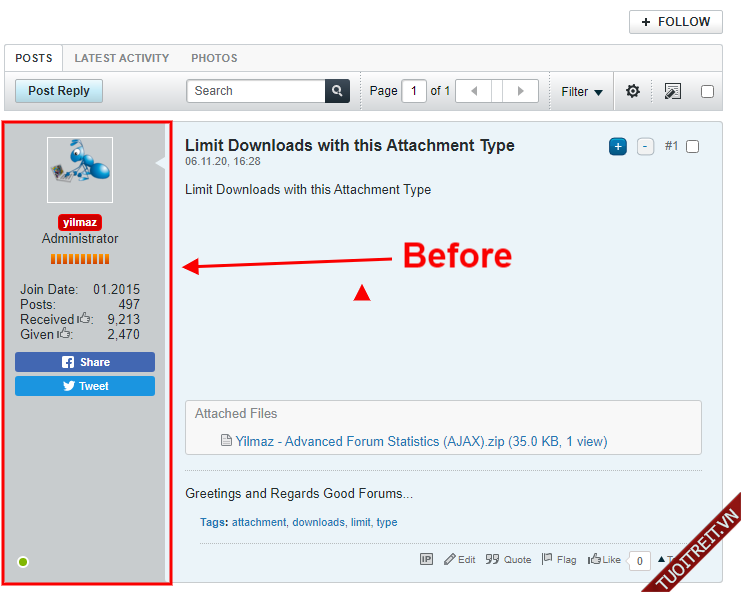Like the post with thumbs-up
Image resolution: width=741 pixels, height=592 pixels.
pyautogui.click(x=604, y=560)
